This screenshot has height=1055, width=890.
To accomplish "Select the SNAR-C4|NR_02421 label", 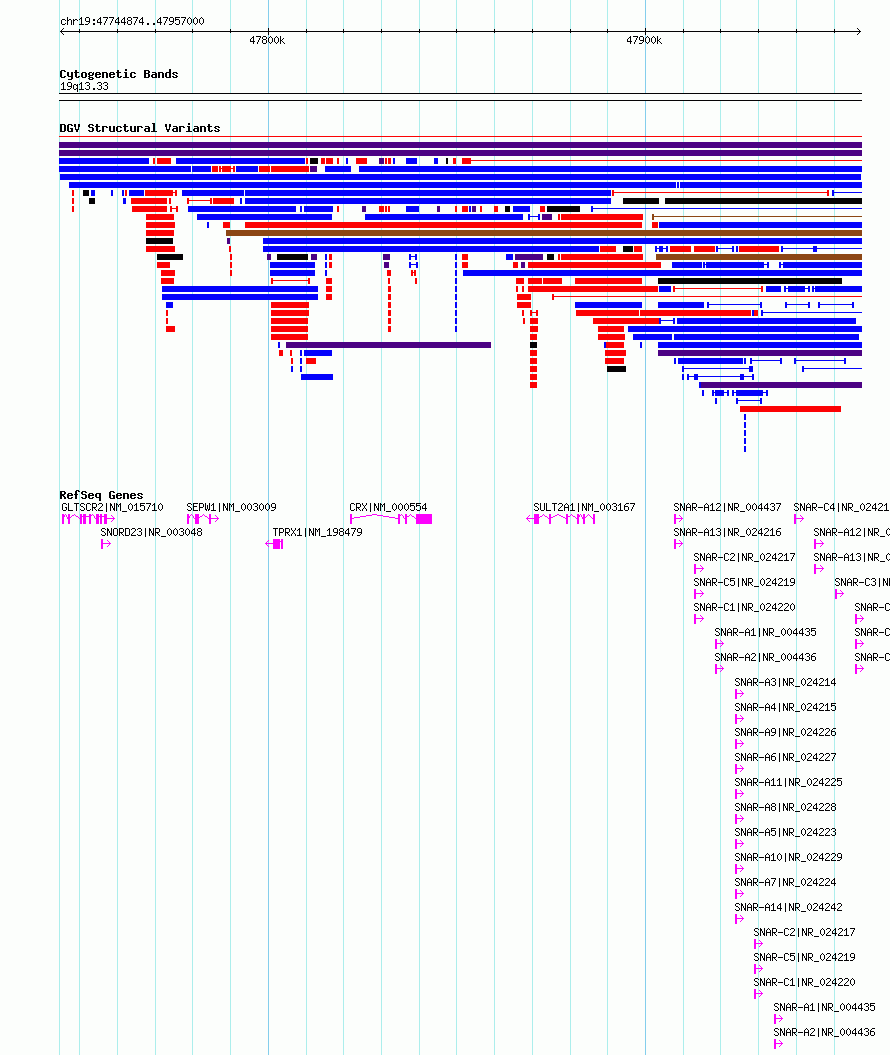I will coord(841,507).
